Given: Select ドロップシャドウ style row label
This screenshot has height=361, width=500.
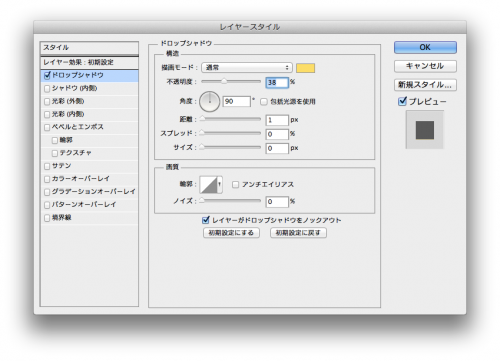Looking at the screenshot, I should point(78,75).
